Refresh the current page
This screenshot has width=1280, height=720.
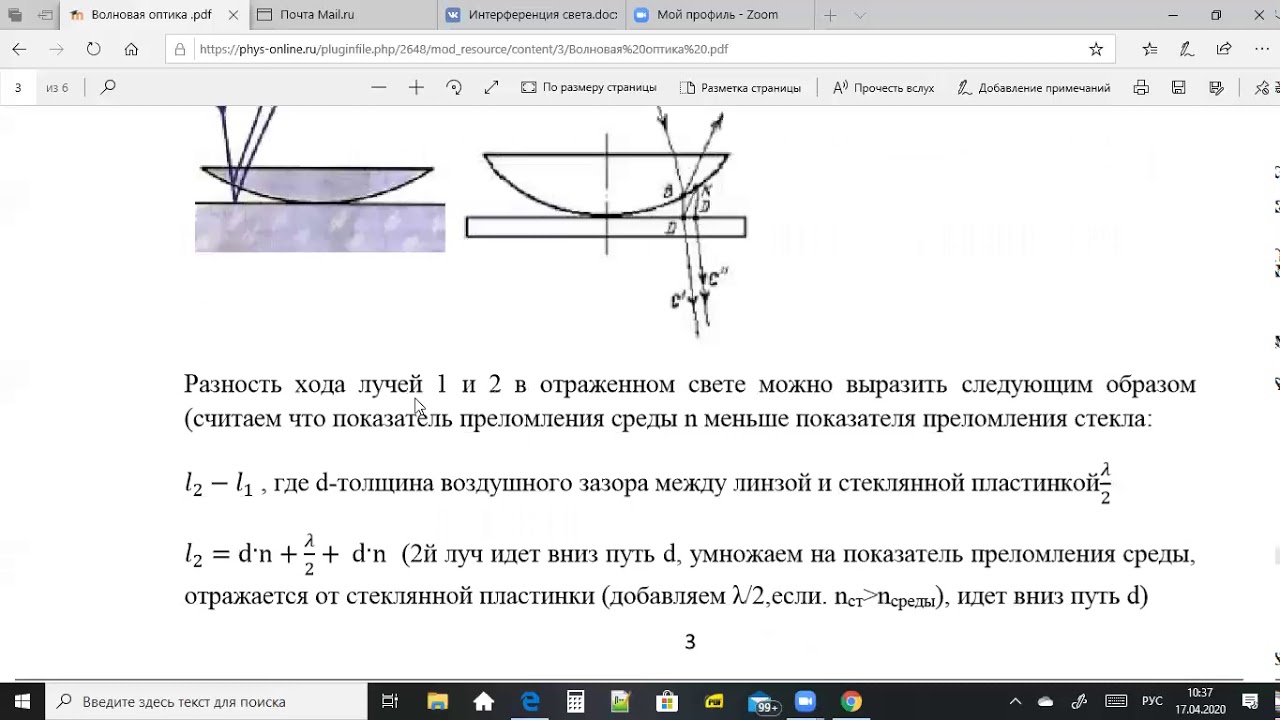pos(93,49)
